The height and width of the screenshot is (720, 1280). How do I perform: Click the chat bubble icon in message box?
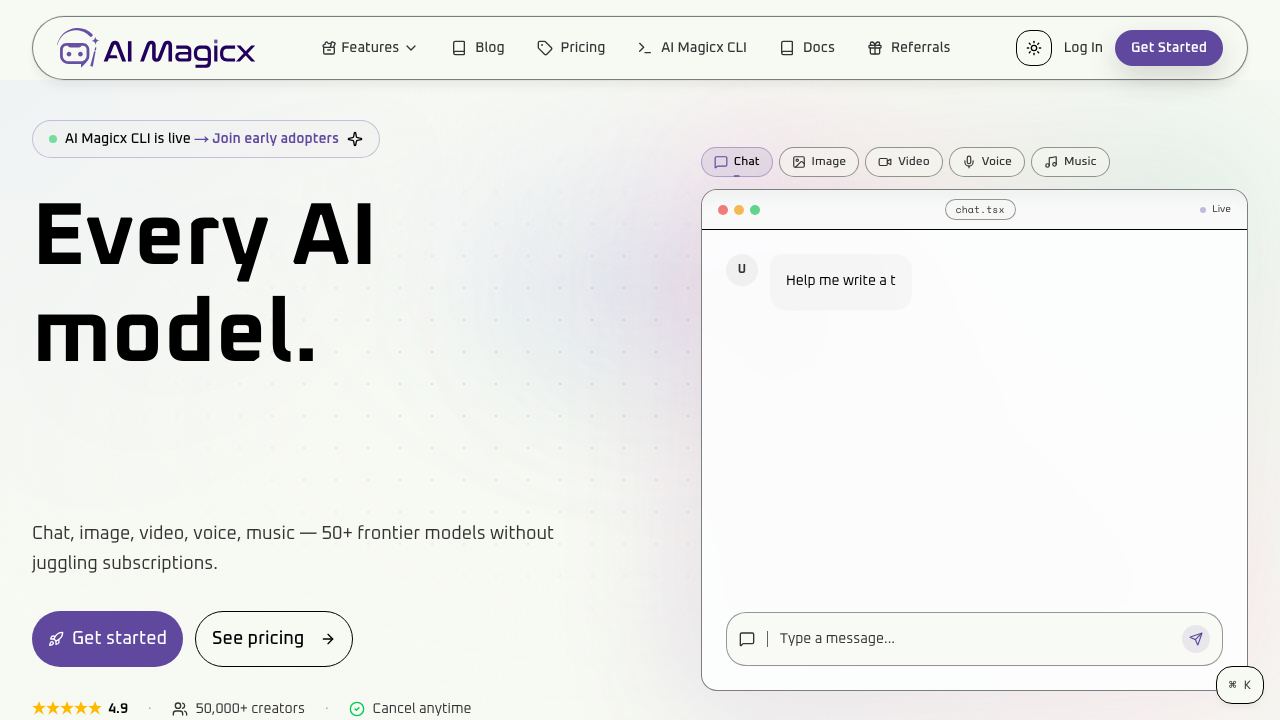coord(747,639)
